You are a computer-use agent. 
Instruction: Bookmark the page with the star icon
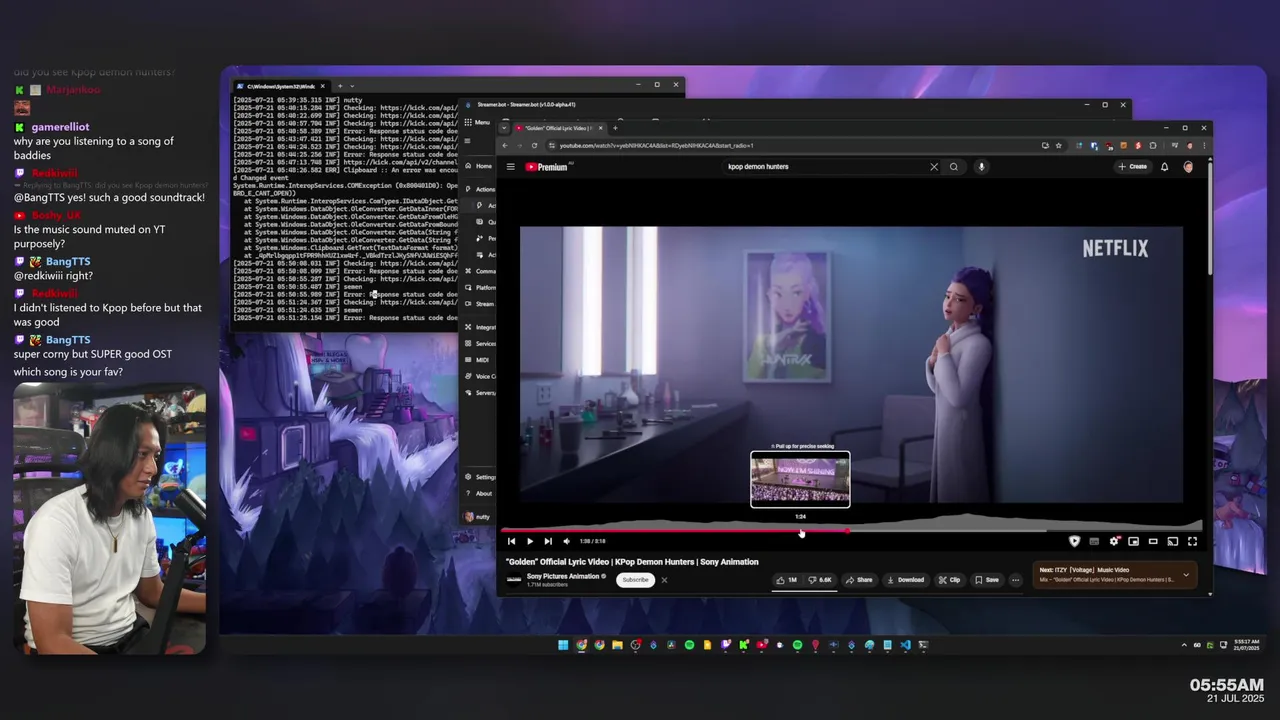click(x=1059, y=146)
